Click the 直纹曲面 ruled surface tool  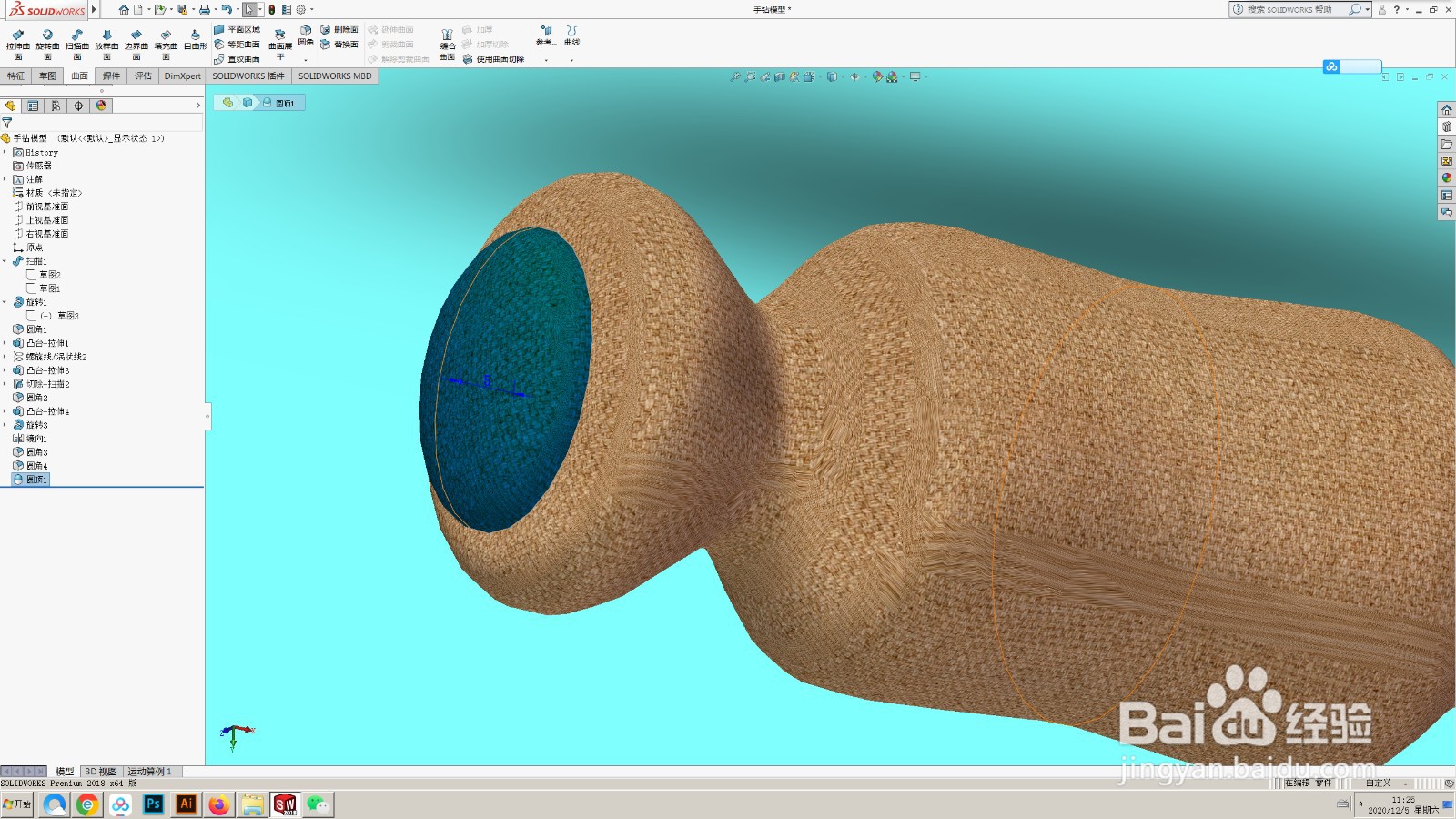pos(237,59)
